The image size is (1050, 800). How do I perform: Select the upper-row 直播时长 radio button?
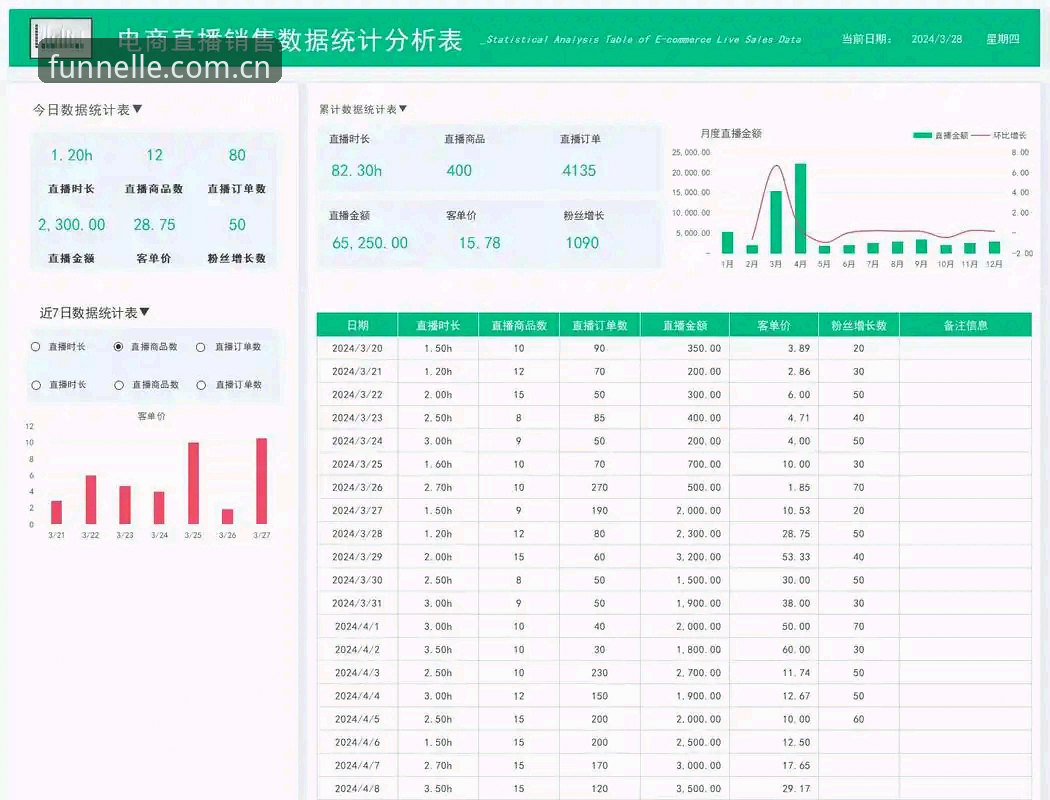coord(35,347)
